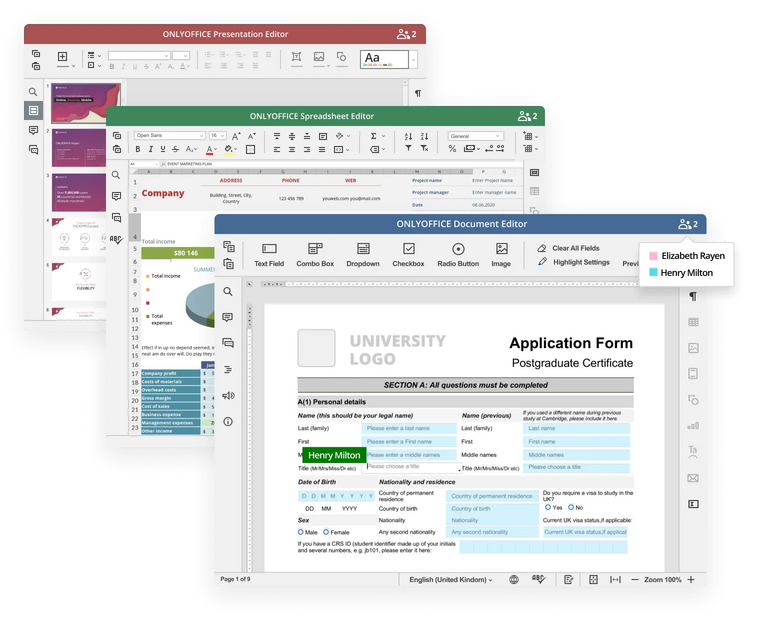Insert a Combo Box form field
The image size is (760, 620).
click(x=315, y=255)
